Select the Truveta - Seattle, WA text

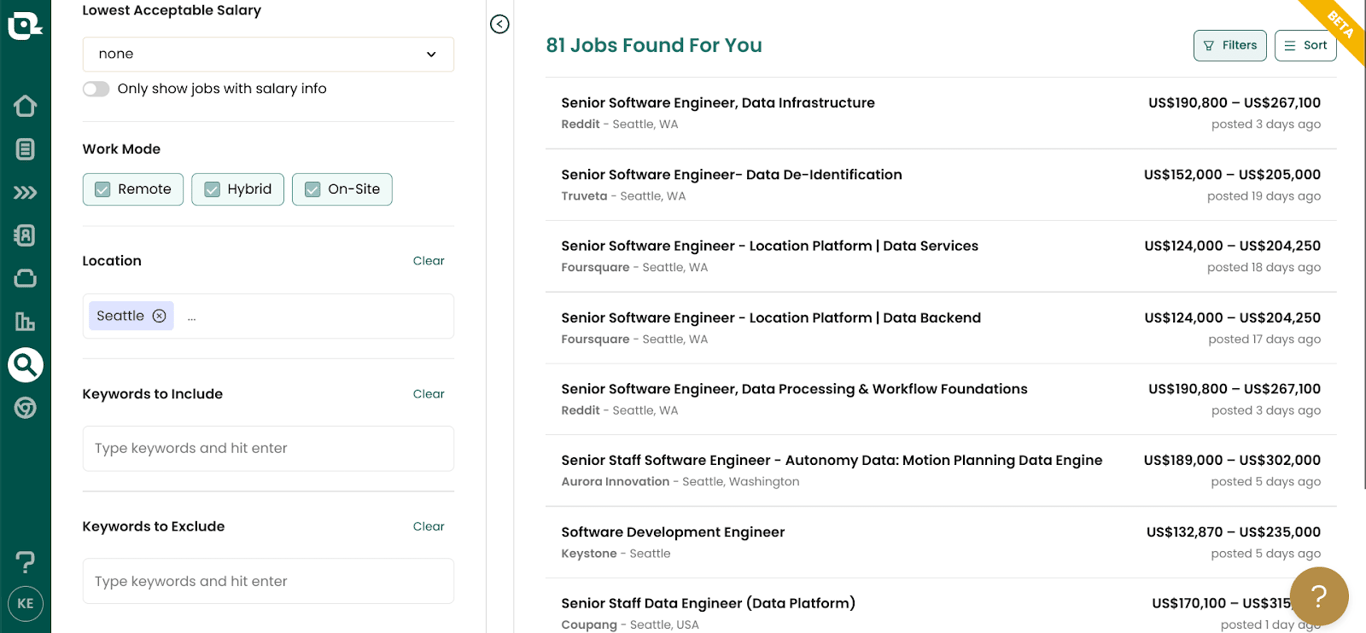point(623,196)
